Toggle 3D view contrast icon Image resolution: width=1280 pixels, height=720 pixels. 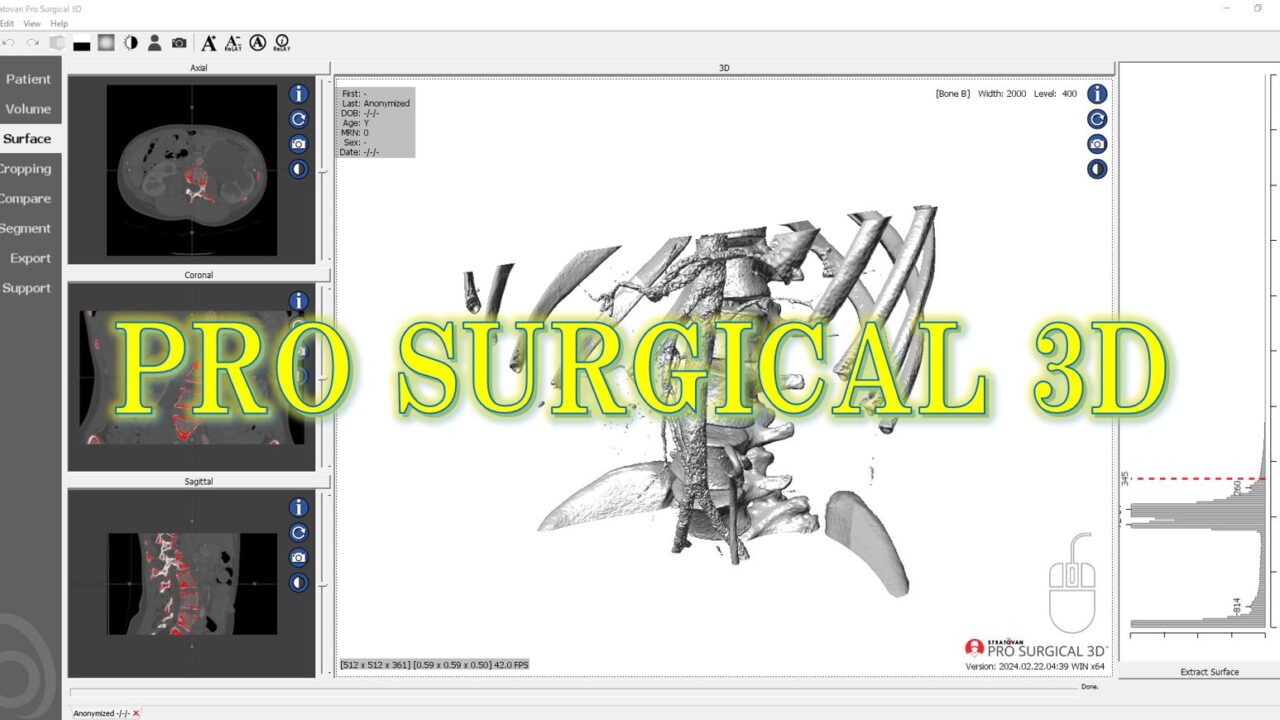(x=1097, y=169)
